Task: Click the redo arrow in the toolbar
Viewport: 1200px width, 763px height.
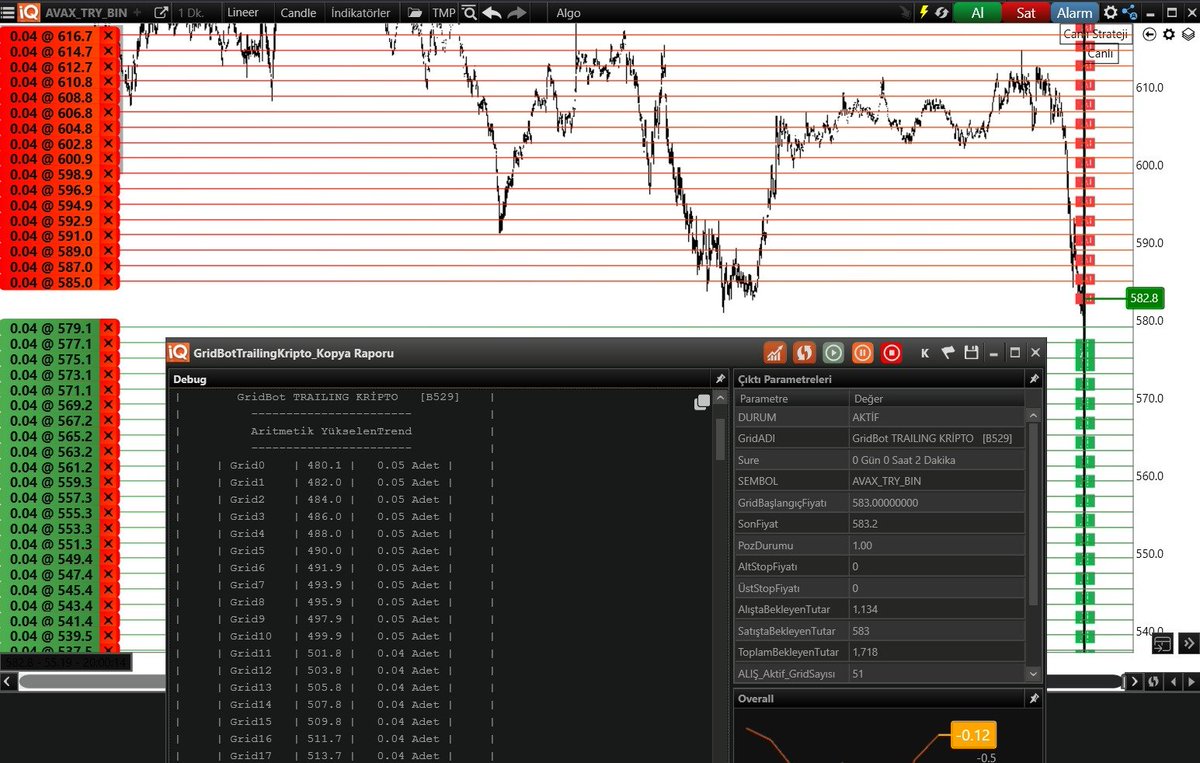Action: pyautogui.click(x=516, y=13)
